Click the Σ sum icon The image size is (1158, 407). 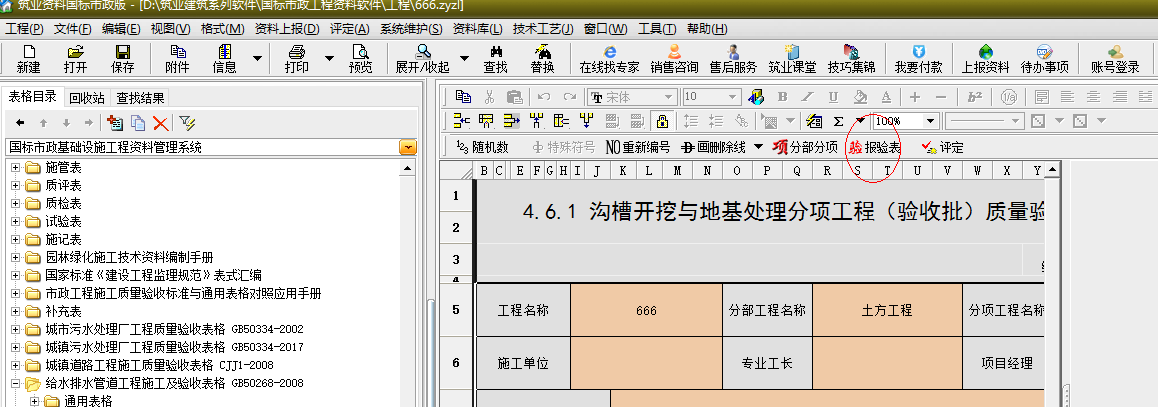click(x=838, y=121)
